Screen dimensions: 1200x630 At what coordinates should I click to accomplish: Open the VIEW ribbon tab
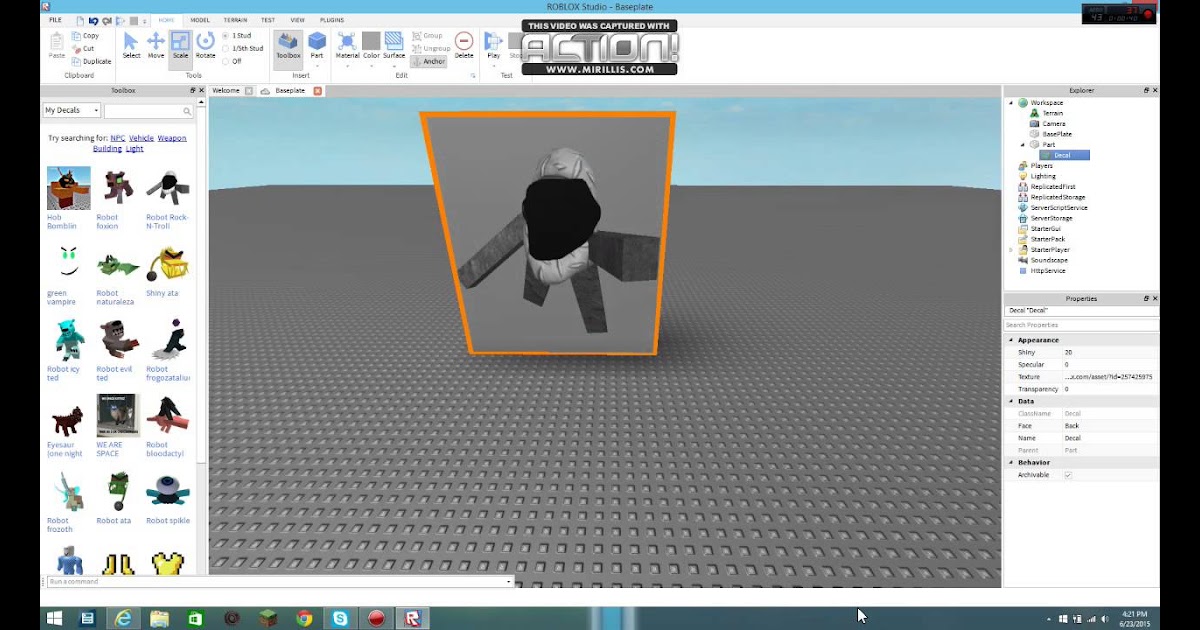pos(298,20)
